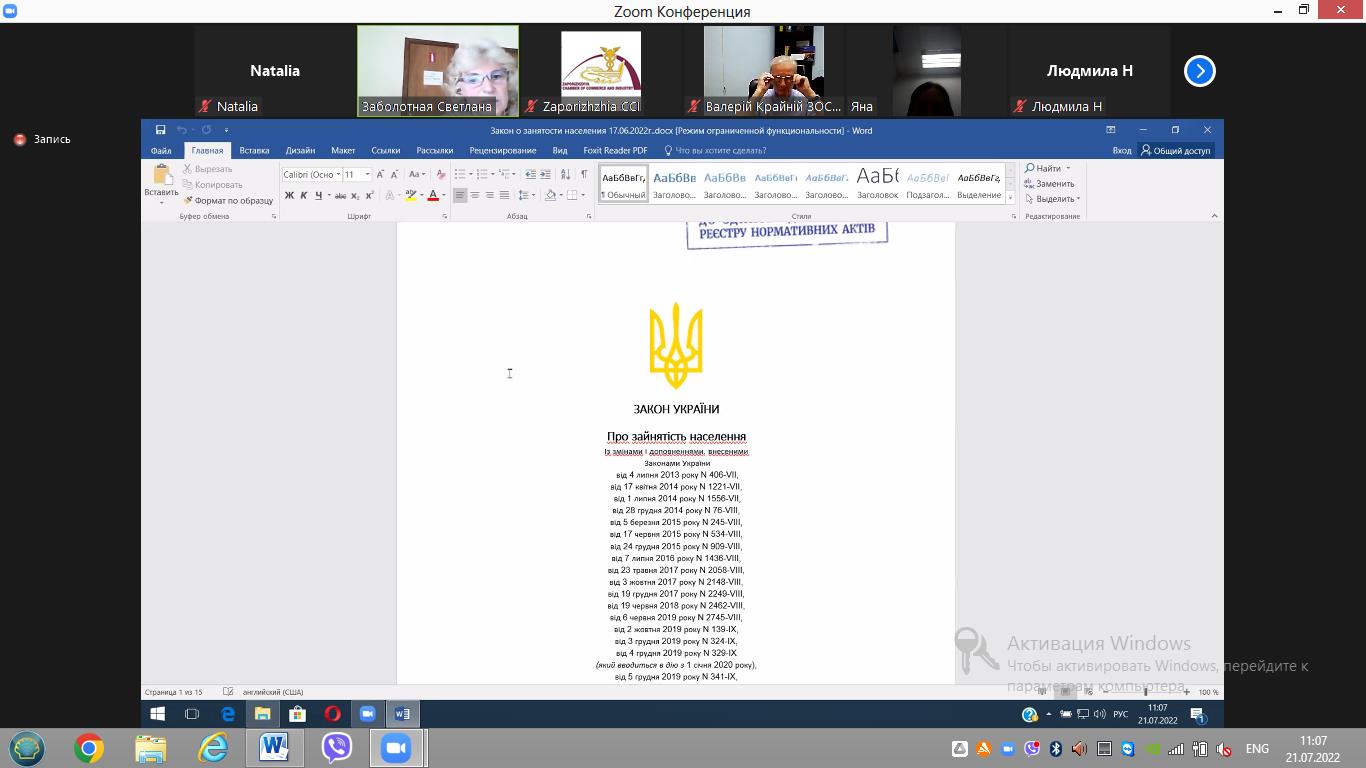The height and width of the screenshot is (768, 1366).
Task: Open Viber from the taskbar
Action: click(x=337, y=748)
